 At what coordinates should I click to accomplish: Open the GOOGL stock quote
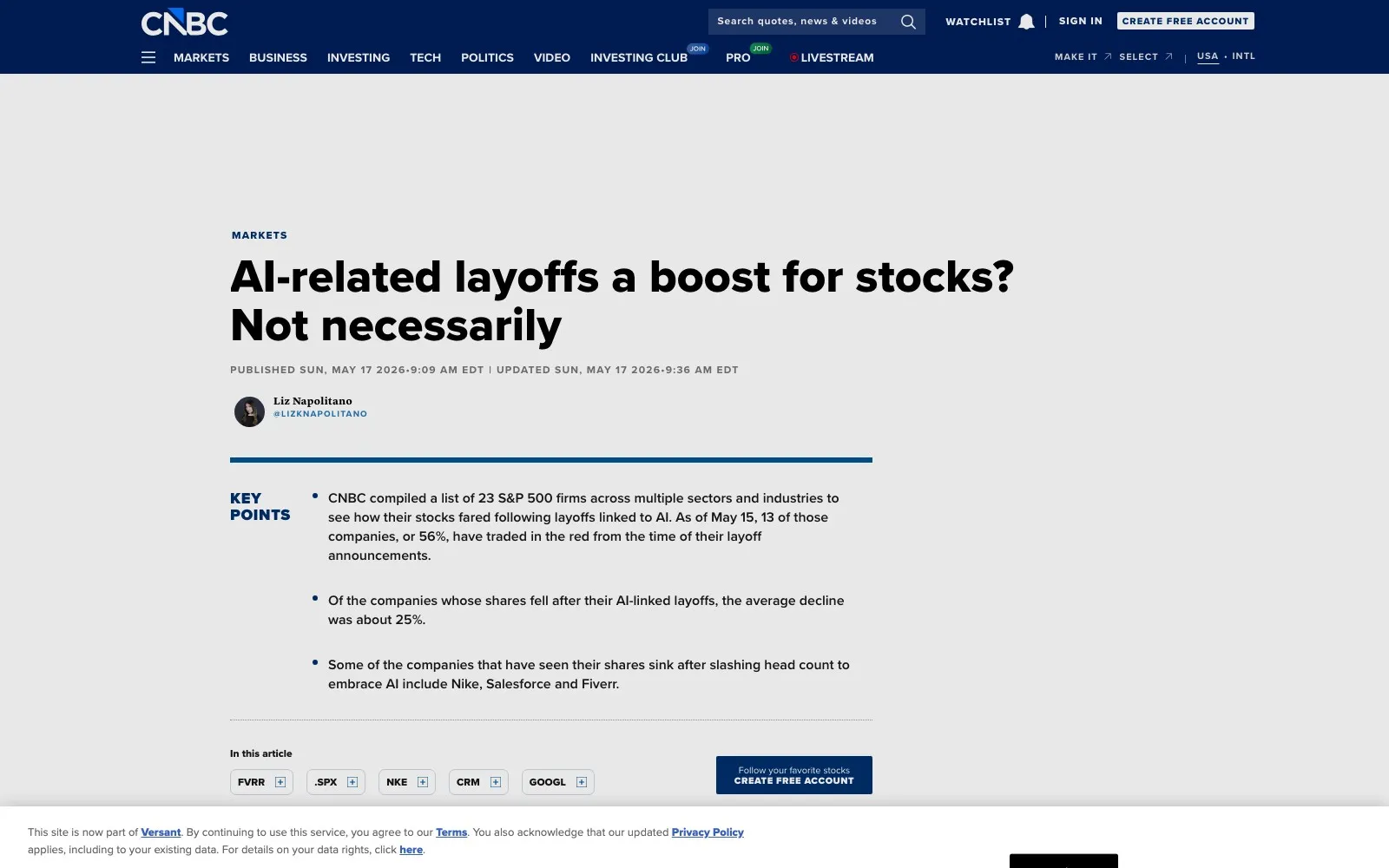[547, 782]
